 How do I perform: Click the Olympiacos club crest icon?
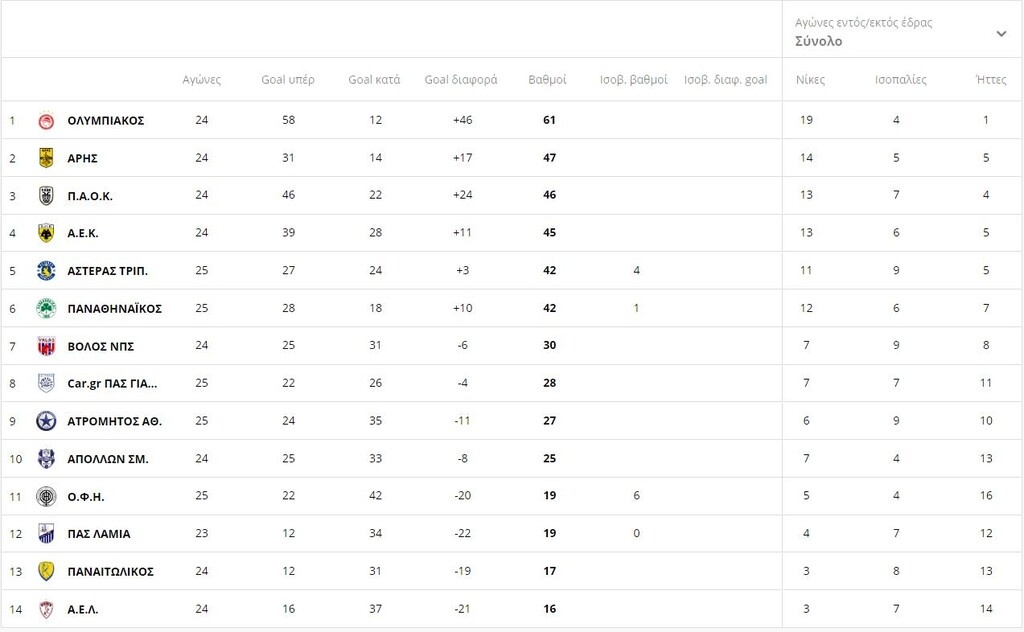pos(46,120)
